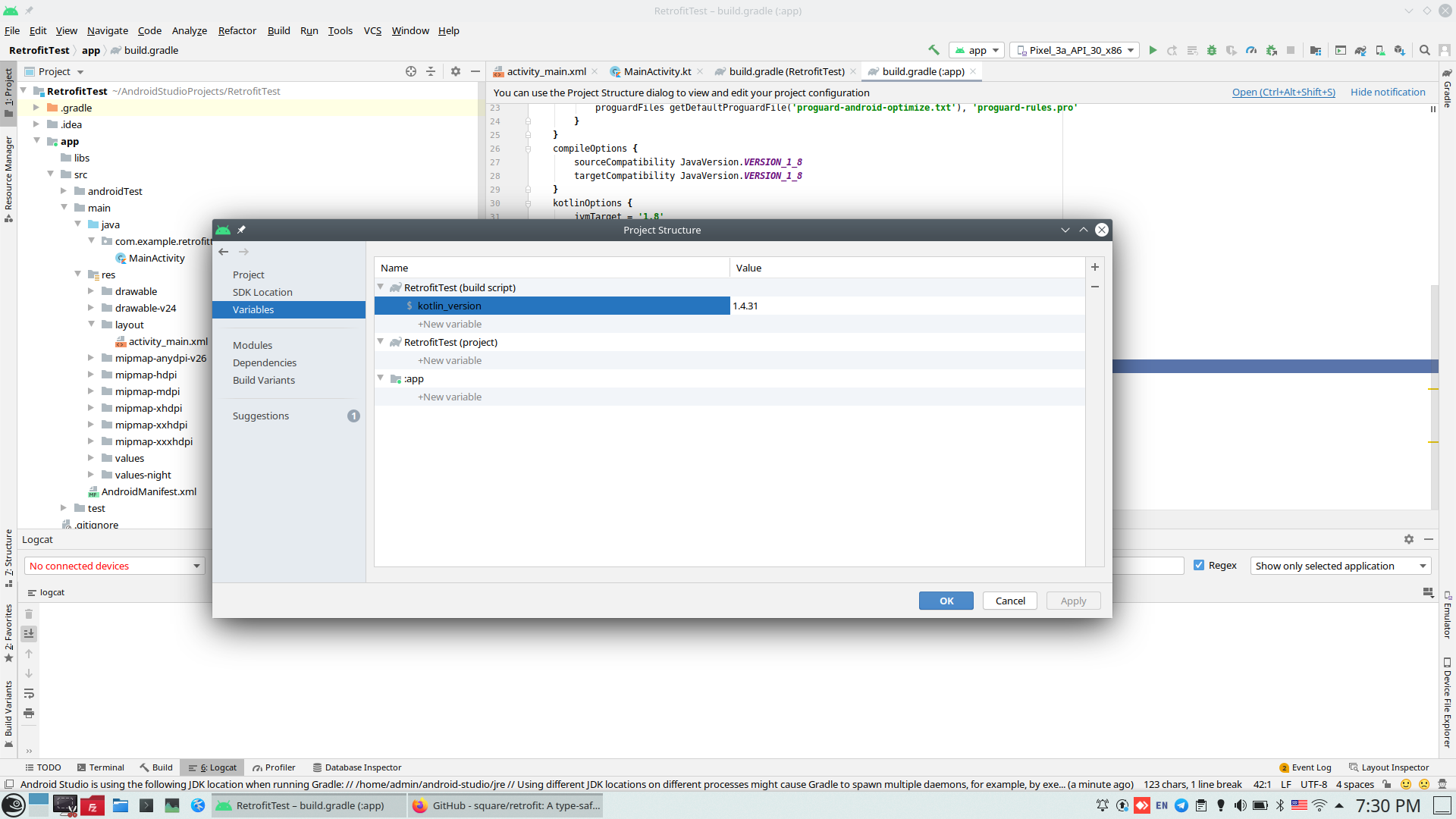Image resolution: width=1456 pixels, height=819 pixels.
Task: Click the Make Project hammer icon
Action: [934, 50]
